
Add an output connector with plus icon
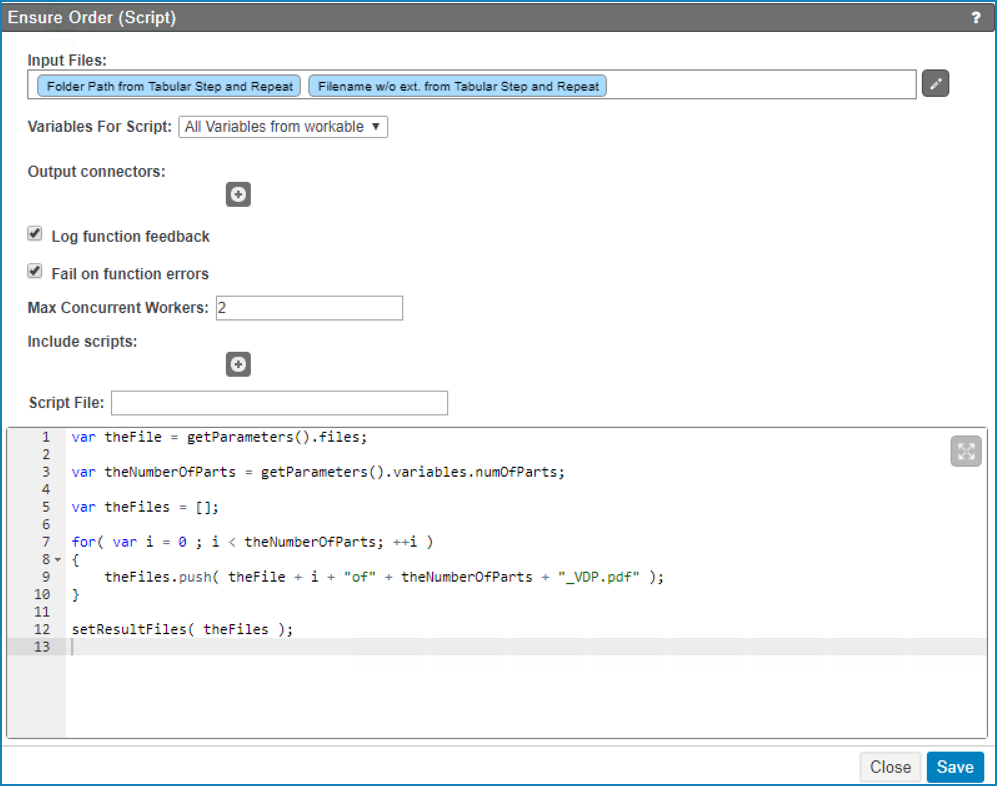pos(238,195)
